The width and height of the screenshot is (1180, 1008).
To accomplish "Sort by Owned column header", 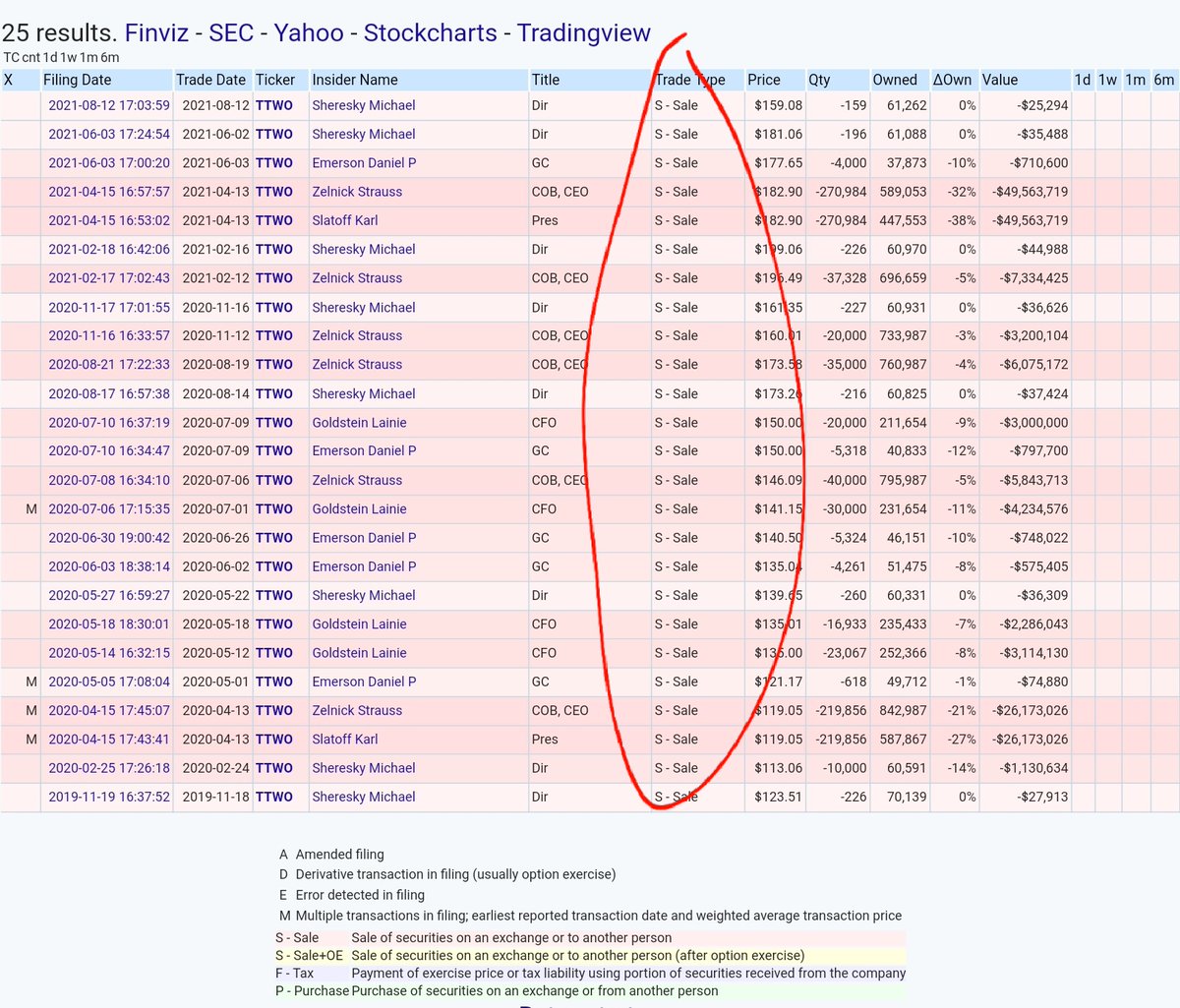I will pos(895,80).
